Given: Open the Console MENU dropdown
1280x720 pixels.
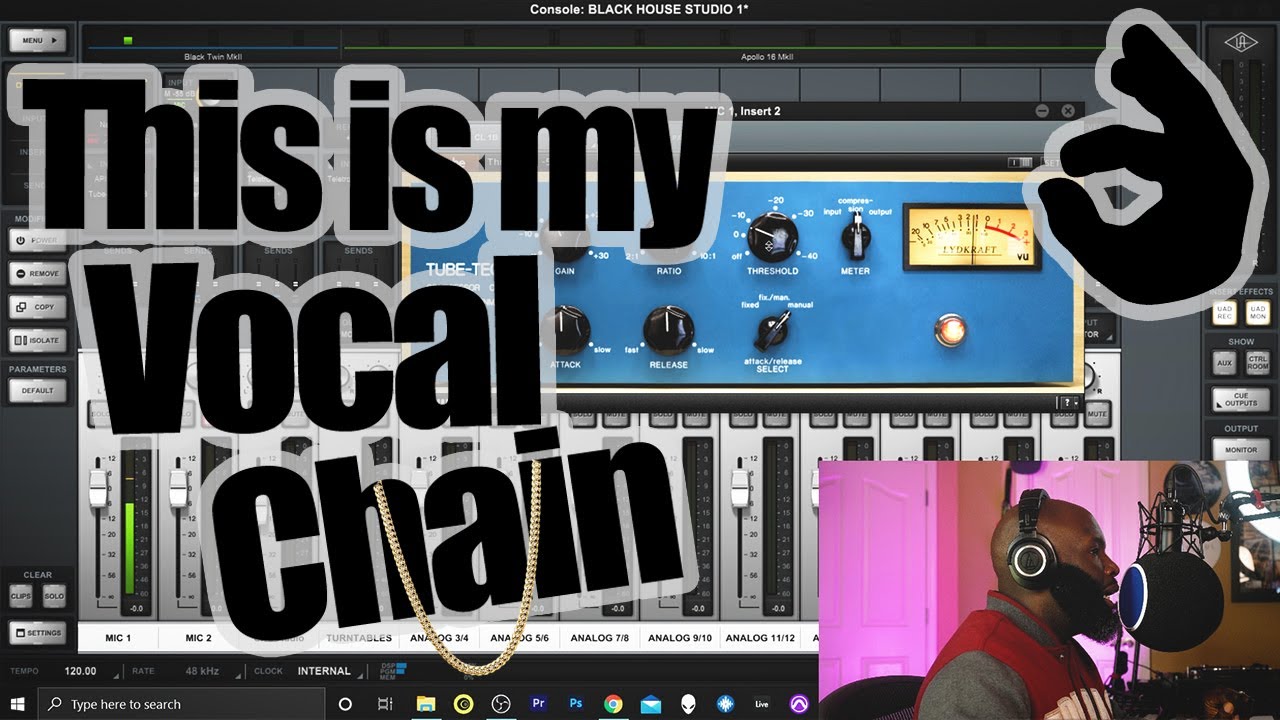Looking at the screenshot, I should pyautogui.click(x=37, y=41).
